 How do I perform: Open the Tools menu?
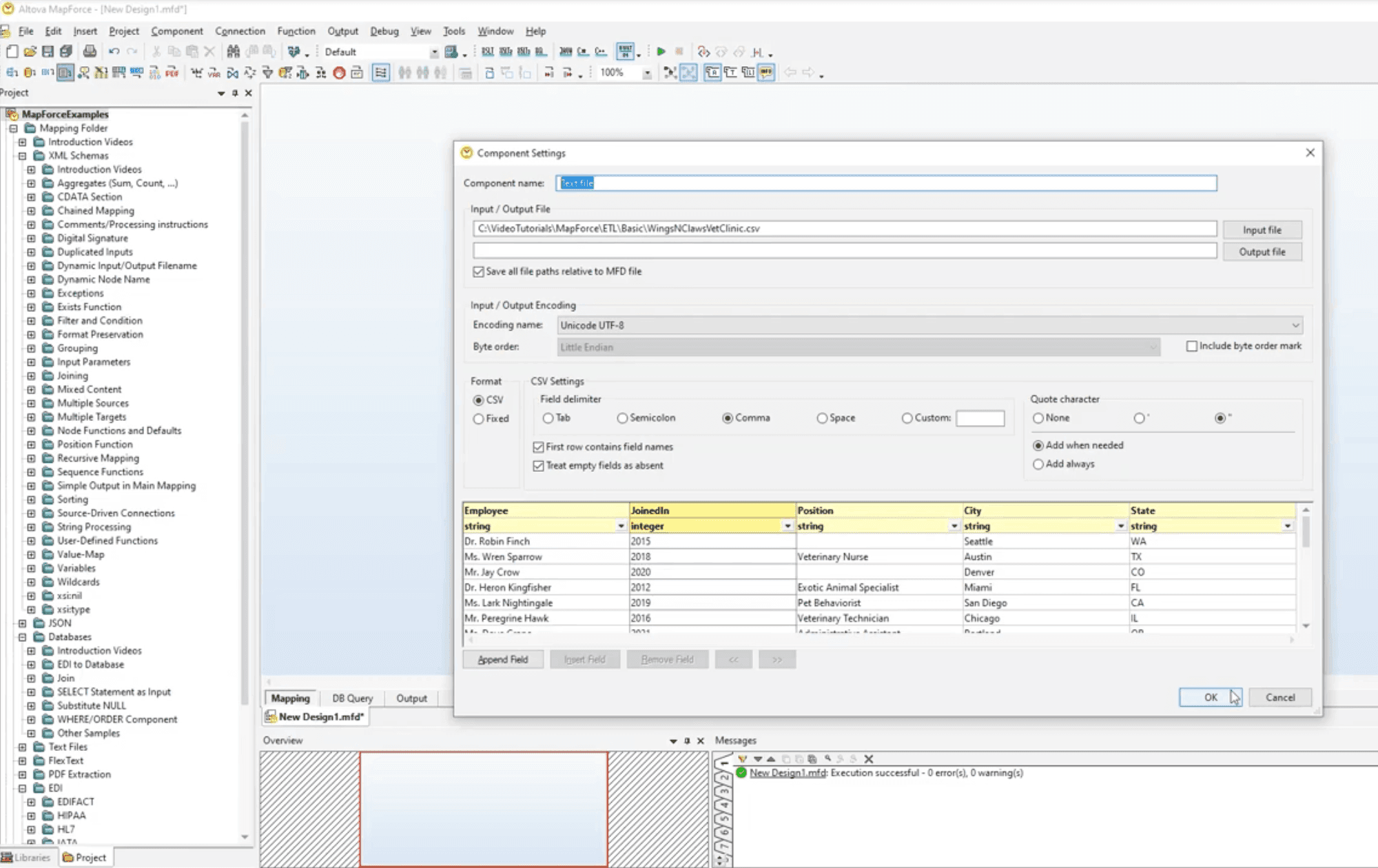[x=454, y=31]
